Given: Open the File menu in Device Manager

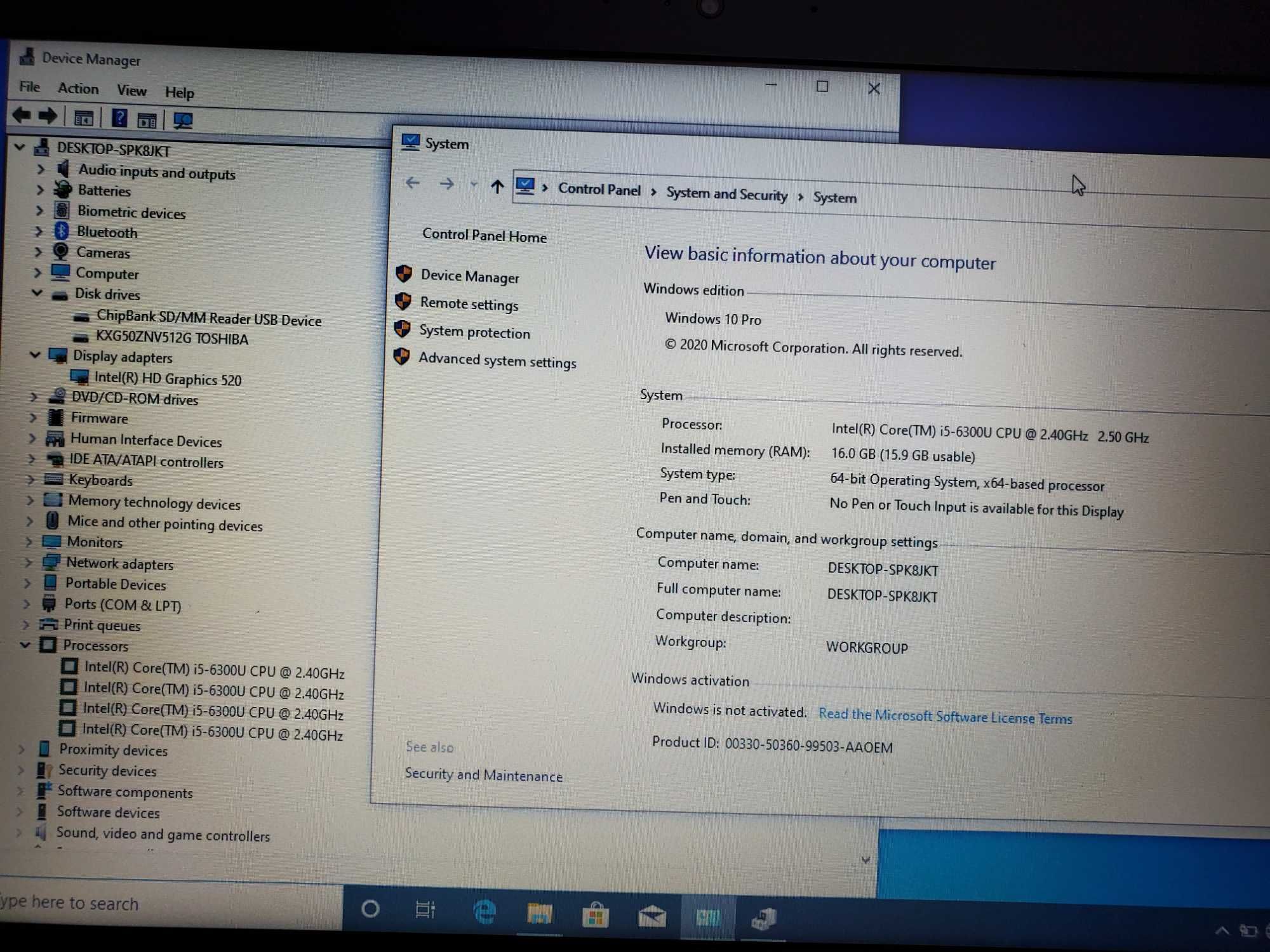Looking at the screenshot, I should click(x=29, y=87).
